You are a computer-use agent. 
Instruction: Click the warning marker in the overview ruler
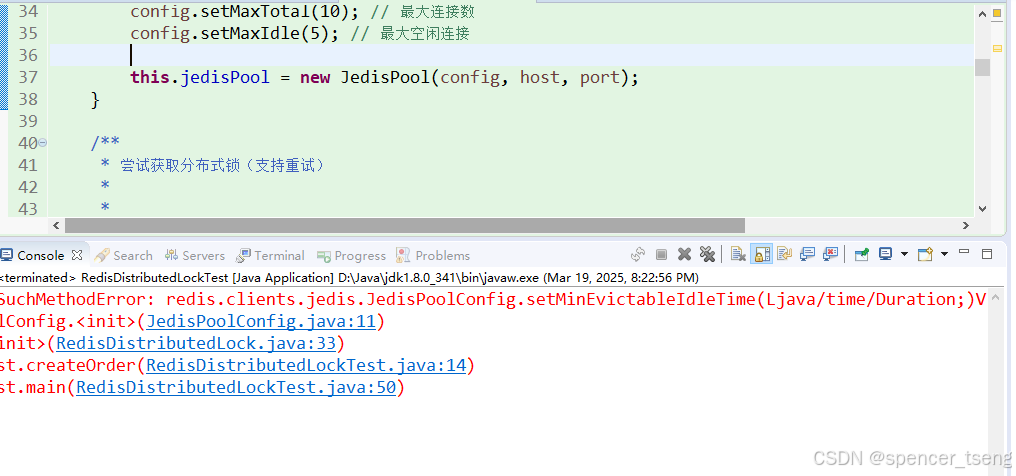tap(998, 14)
